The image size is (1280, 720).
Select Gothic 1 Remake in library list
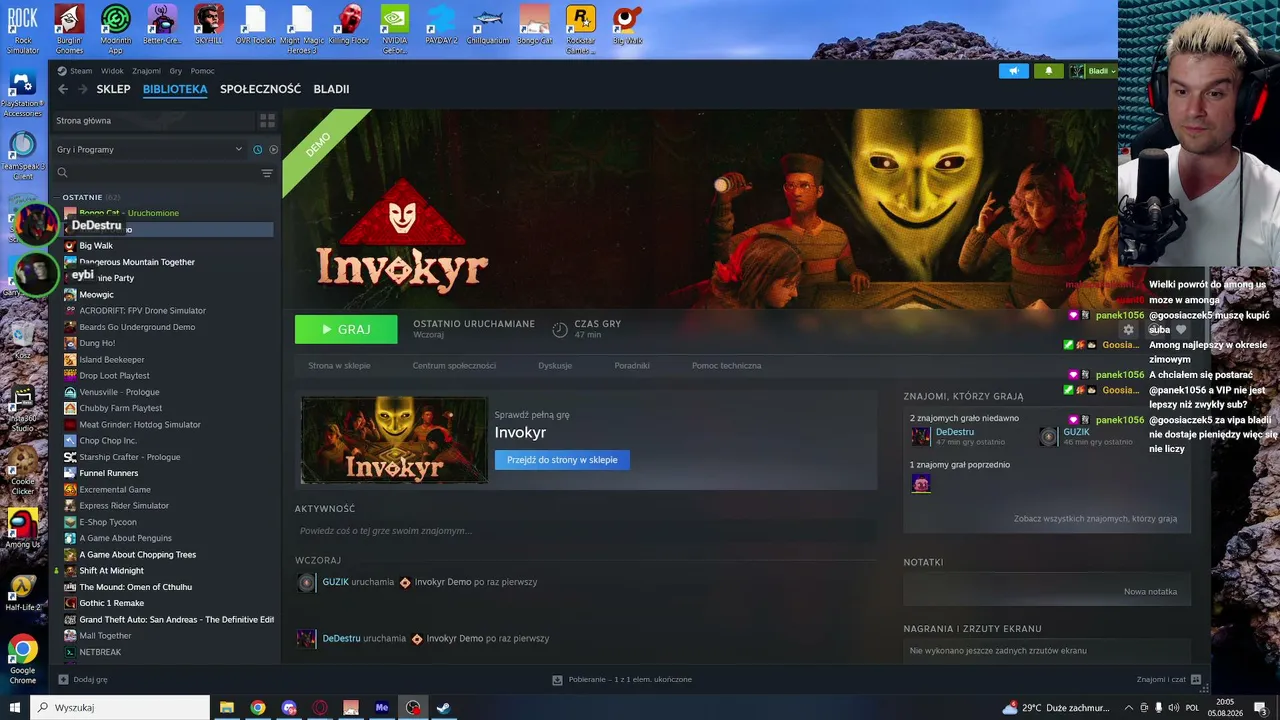112,603
